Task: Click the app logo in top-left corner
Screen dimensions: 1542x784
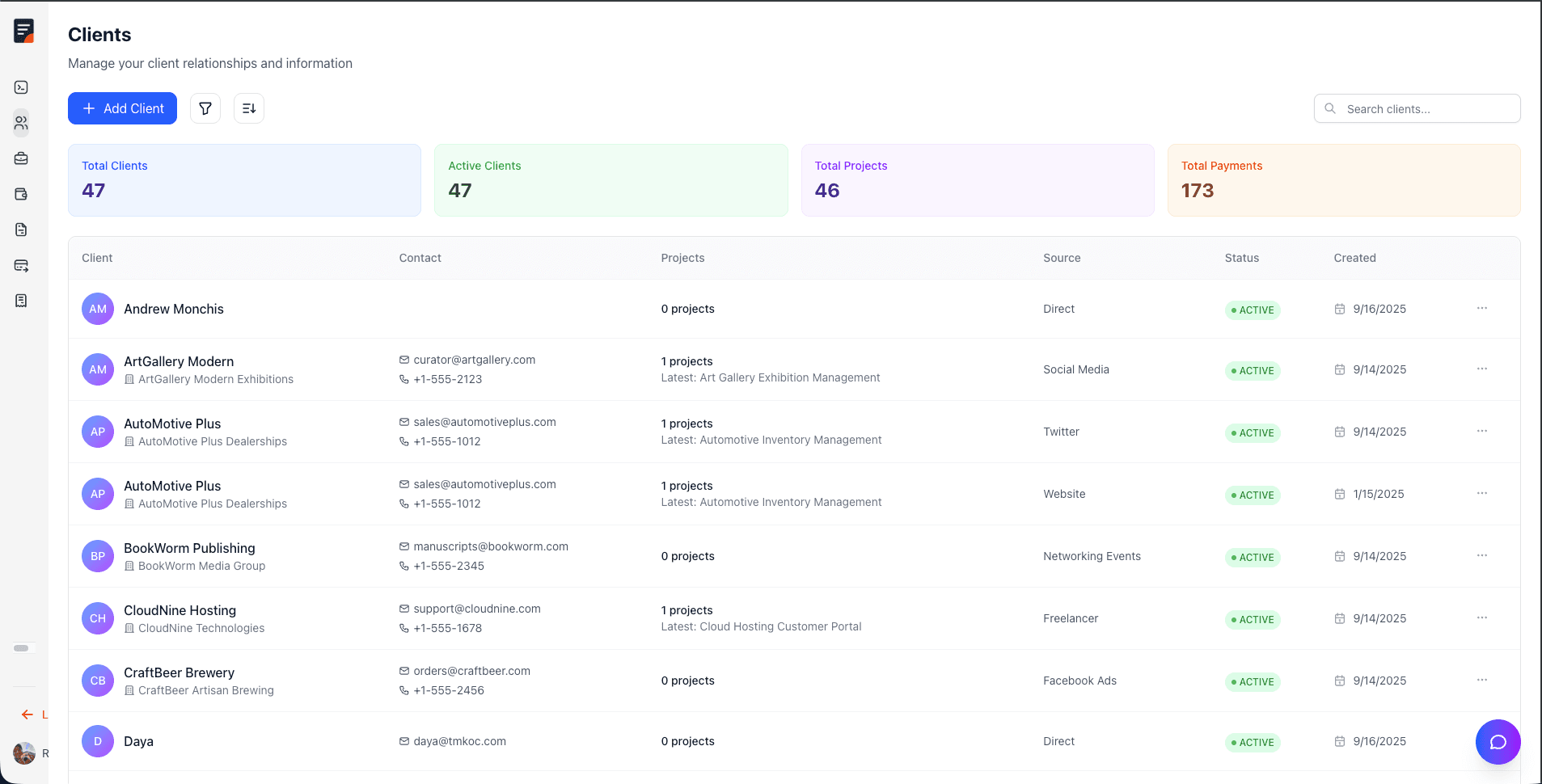Action: [x=23, y=30]
